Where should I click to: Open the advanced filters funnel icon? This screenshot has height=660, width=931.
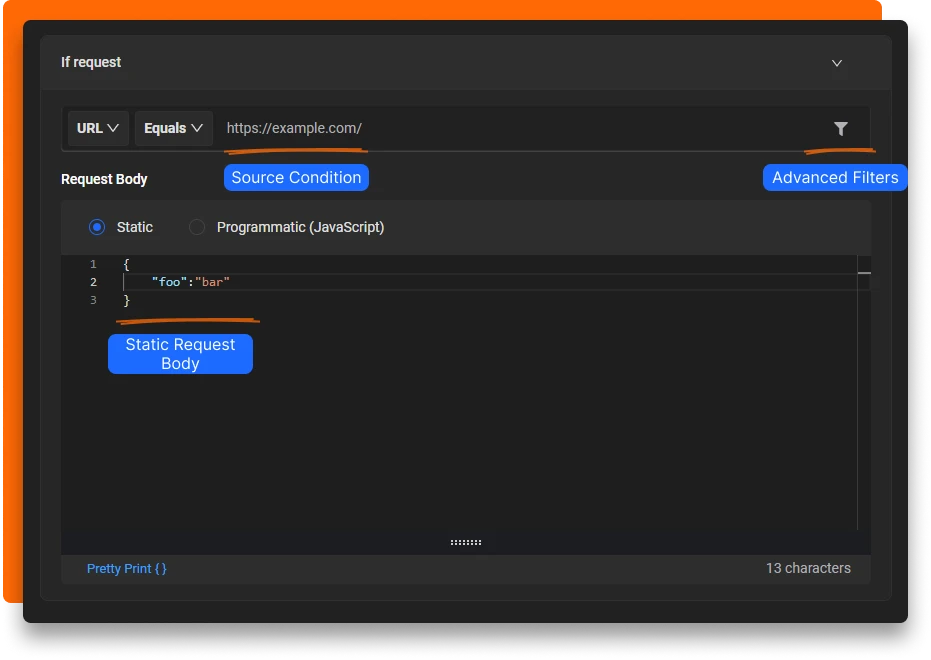[x=840, y=128]
